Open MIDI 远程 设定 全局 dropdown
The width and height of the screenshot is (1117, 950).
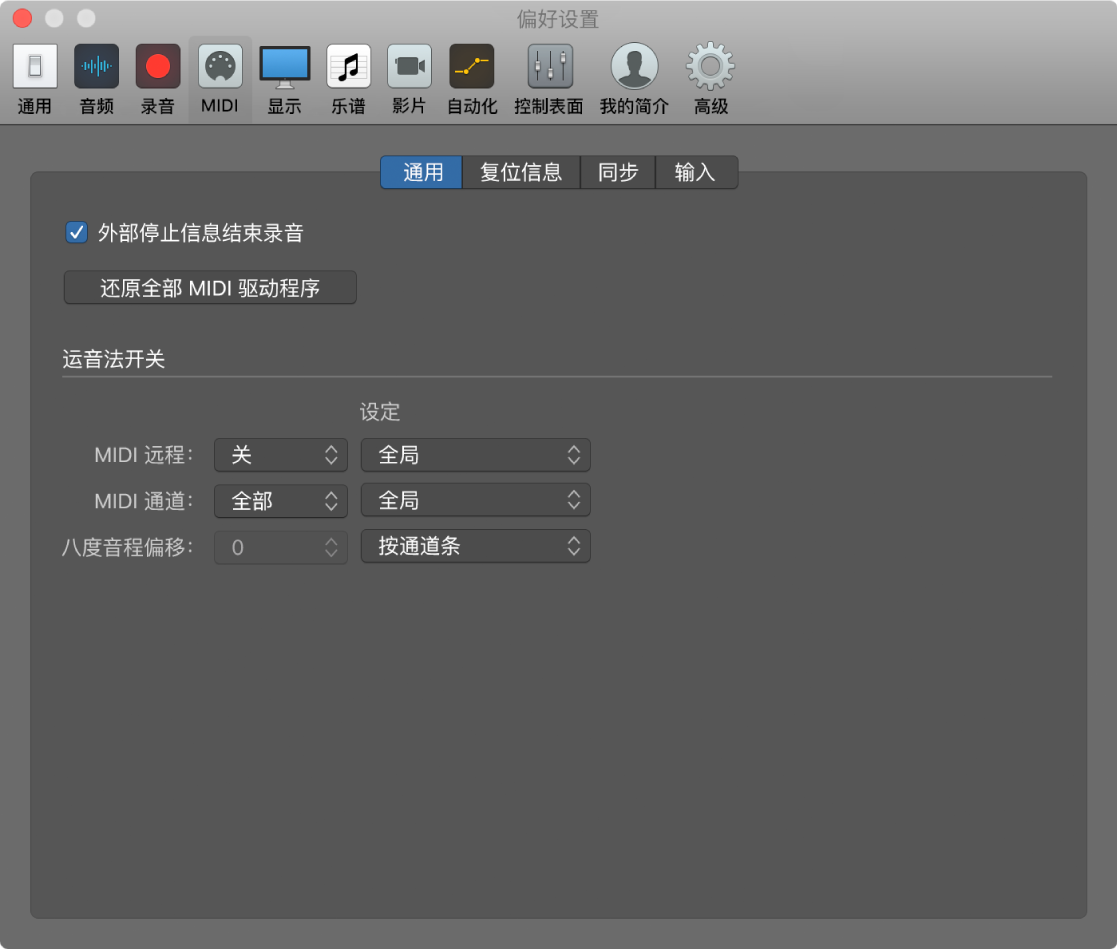click(476, 455)
